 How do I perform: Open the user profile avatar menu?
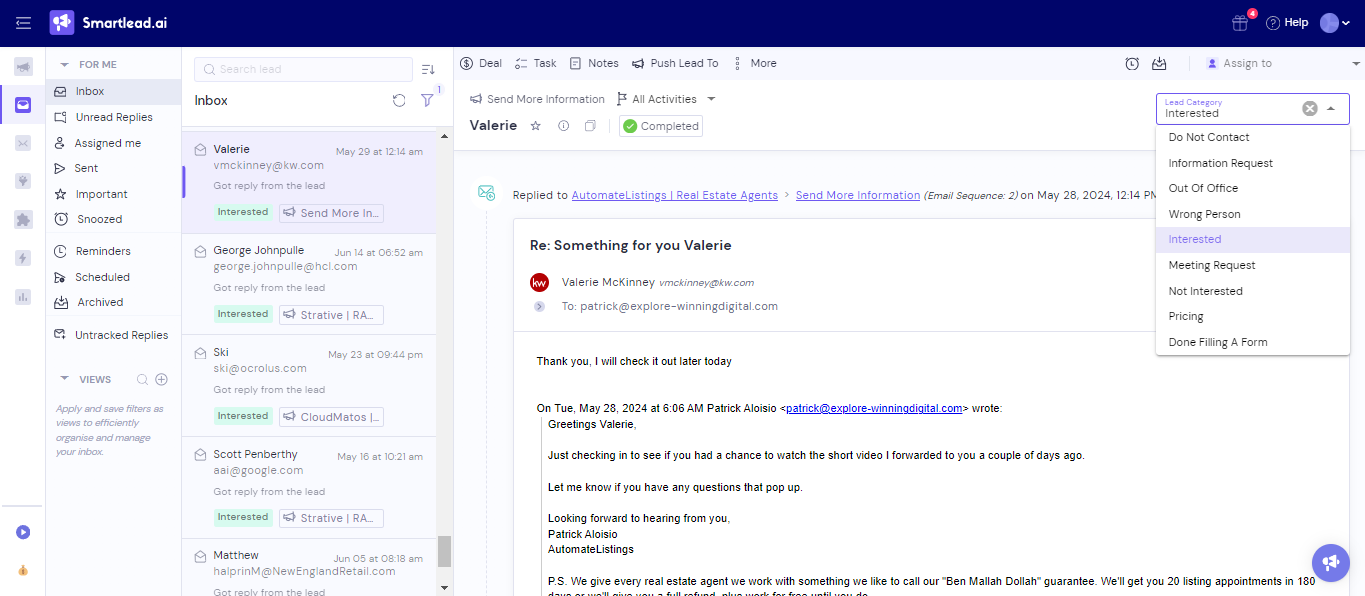[1335, 23]
